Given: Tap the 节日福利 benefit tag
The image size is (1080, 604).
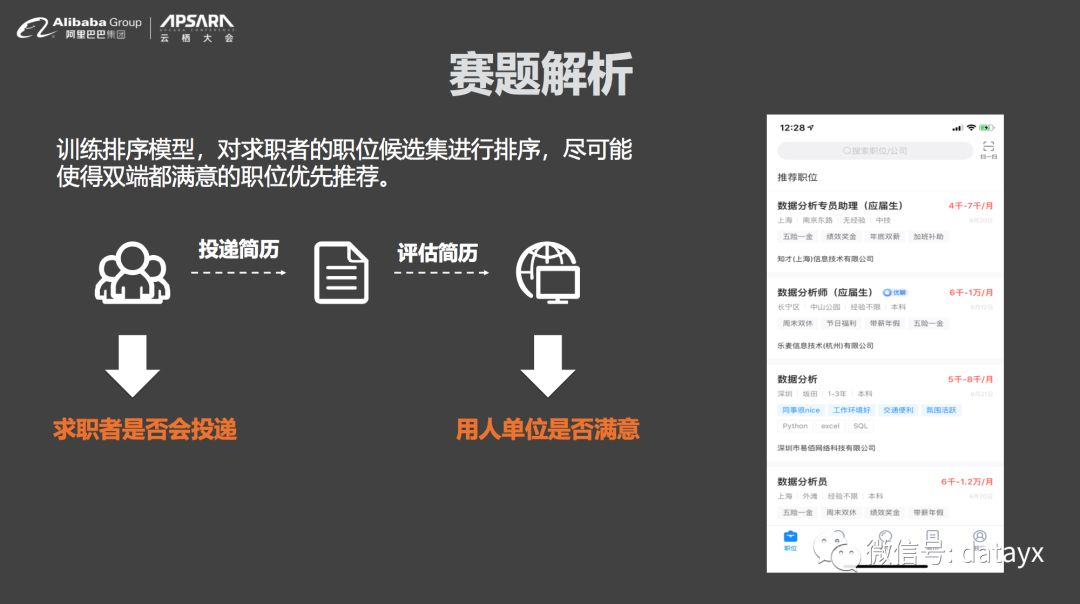Looking at the screenshot, I should [841, 324].
